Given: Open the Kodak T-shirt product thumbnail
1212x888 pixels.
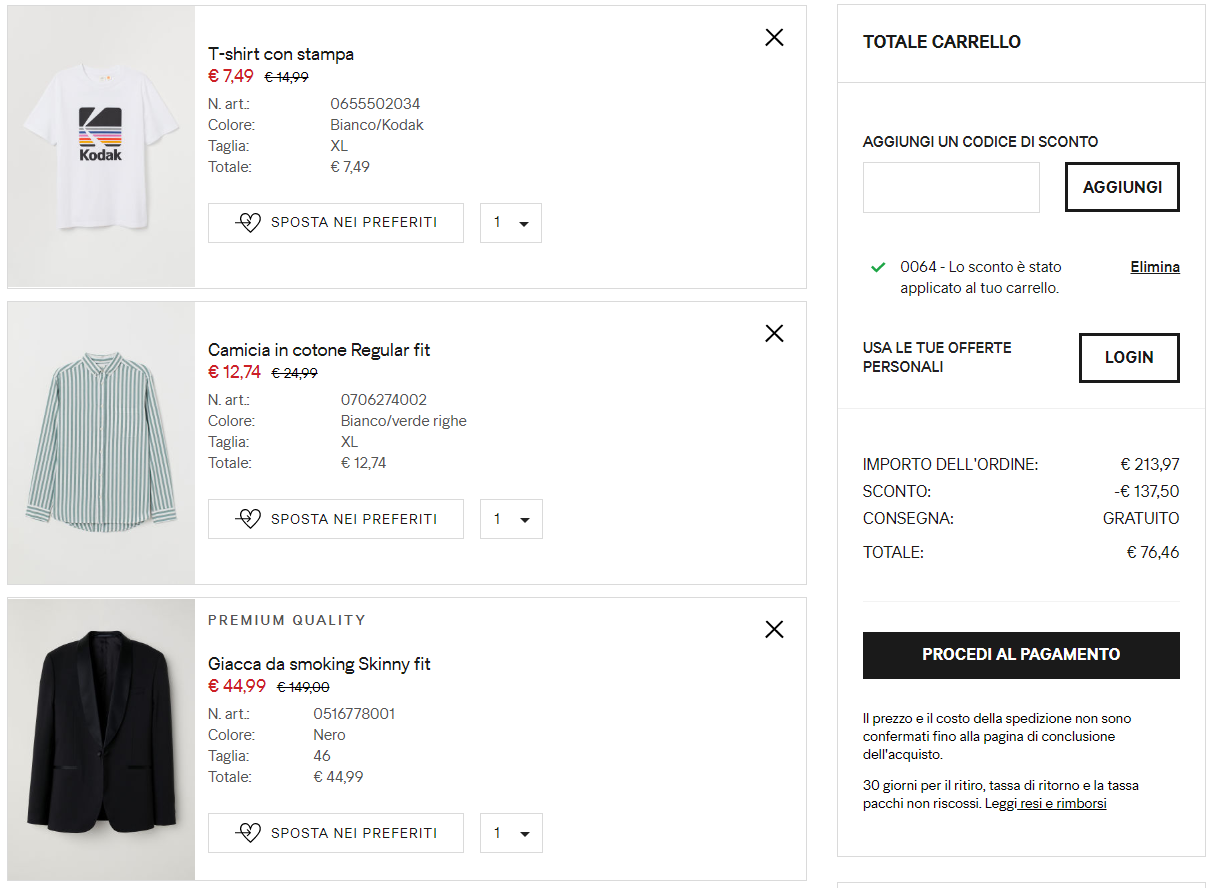Looking at the screenshot, I should (x=101, y=146).
